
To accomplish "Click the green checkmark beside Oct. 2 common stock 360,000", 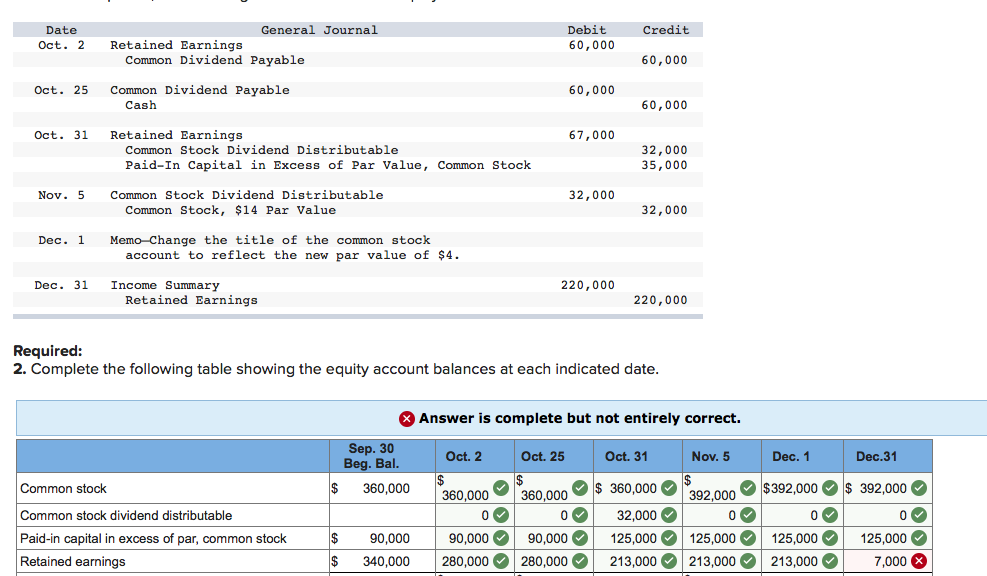I will pos(498,491).
